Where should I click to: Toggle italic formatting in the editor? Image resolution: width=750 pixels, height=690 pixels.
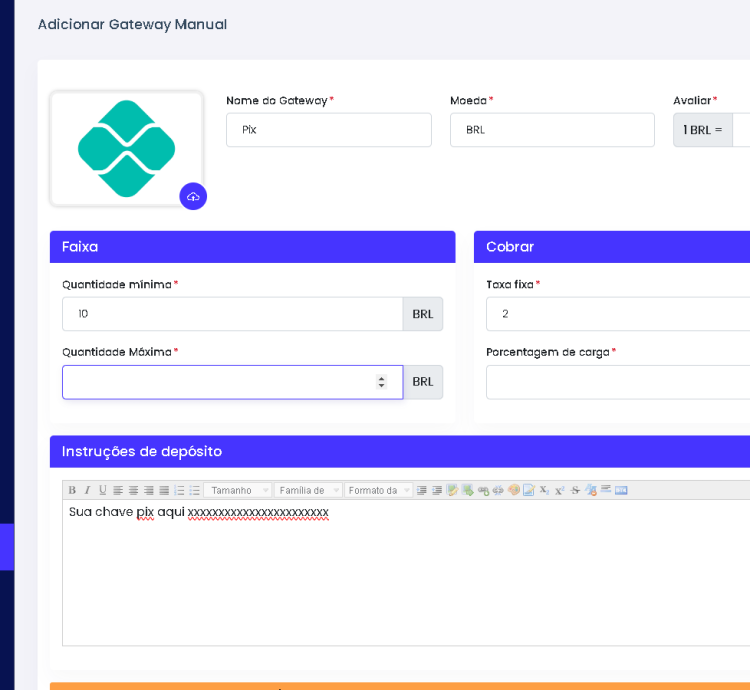coord(87,490)
